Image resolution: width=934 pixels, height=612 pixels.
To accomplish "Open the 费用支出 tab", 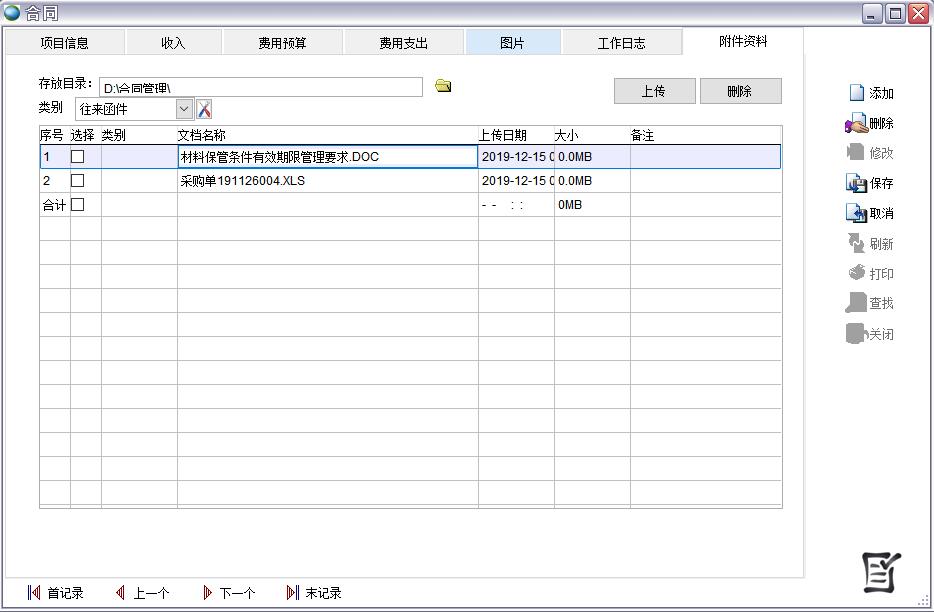I will click(403, 43).
